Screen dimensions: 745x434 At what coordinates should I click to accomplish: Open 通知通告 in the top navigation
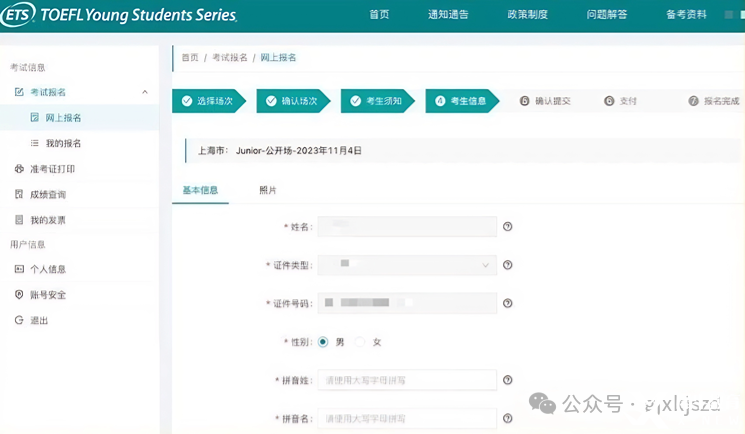(448, 15)
